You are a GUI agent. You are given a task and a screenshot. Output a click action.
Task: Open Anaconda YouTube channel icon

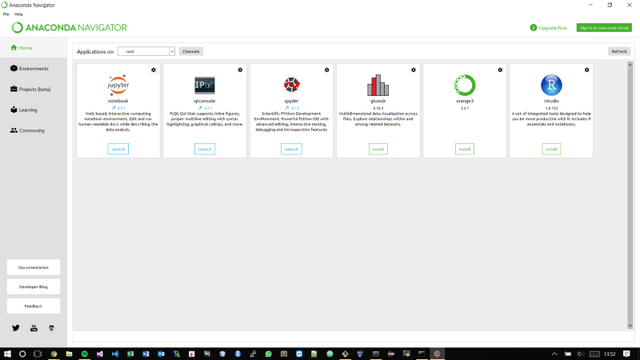[x=33, y=328]
